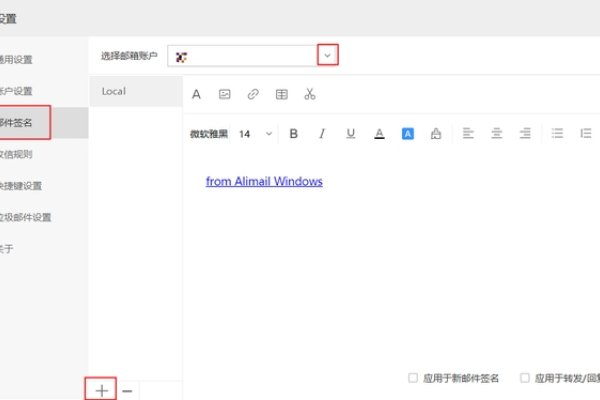This screenshot has width=600, height=400.
Task: Remove signature with minus button
Action: 127,391
